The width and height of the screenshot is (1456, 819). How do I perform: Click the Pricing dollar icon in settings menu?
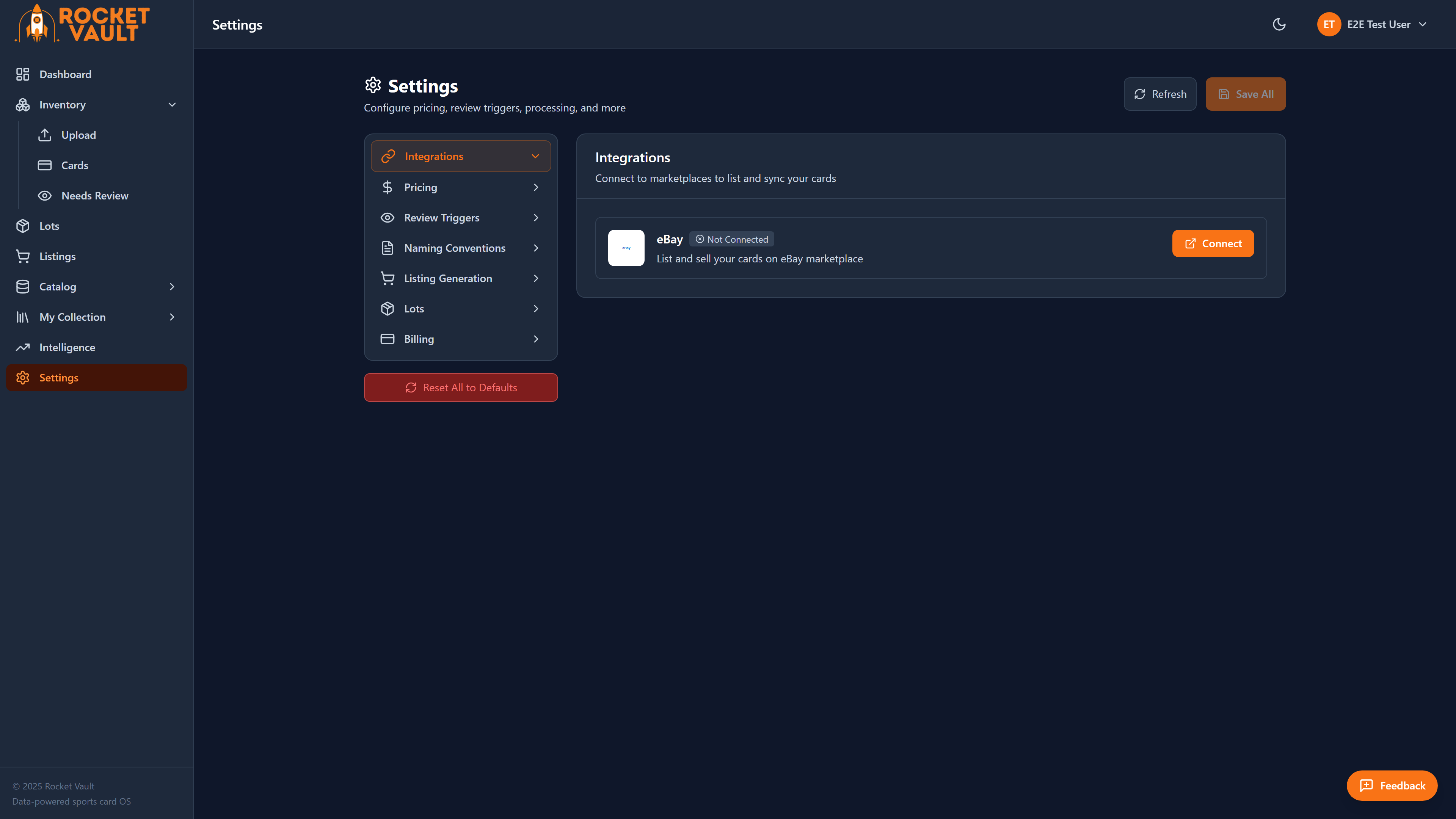coord(387,187)
